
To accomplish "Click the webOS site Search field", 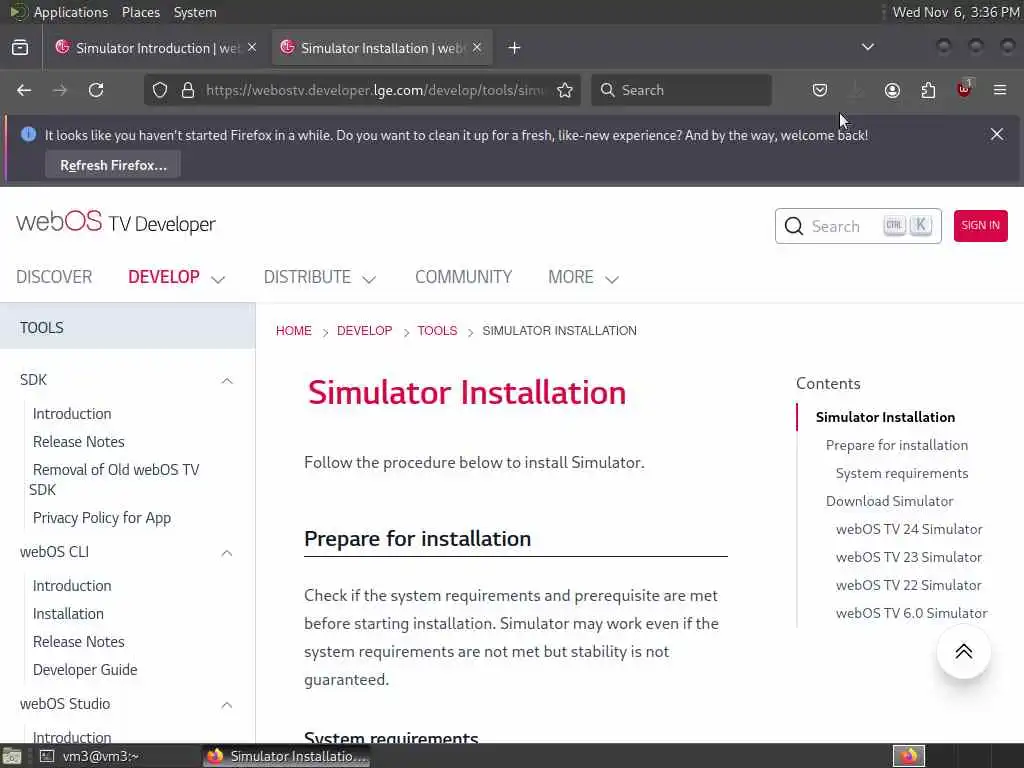I will 857,226.
